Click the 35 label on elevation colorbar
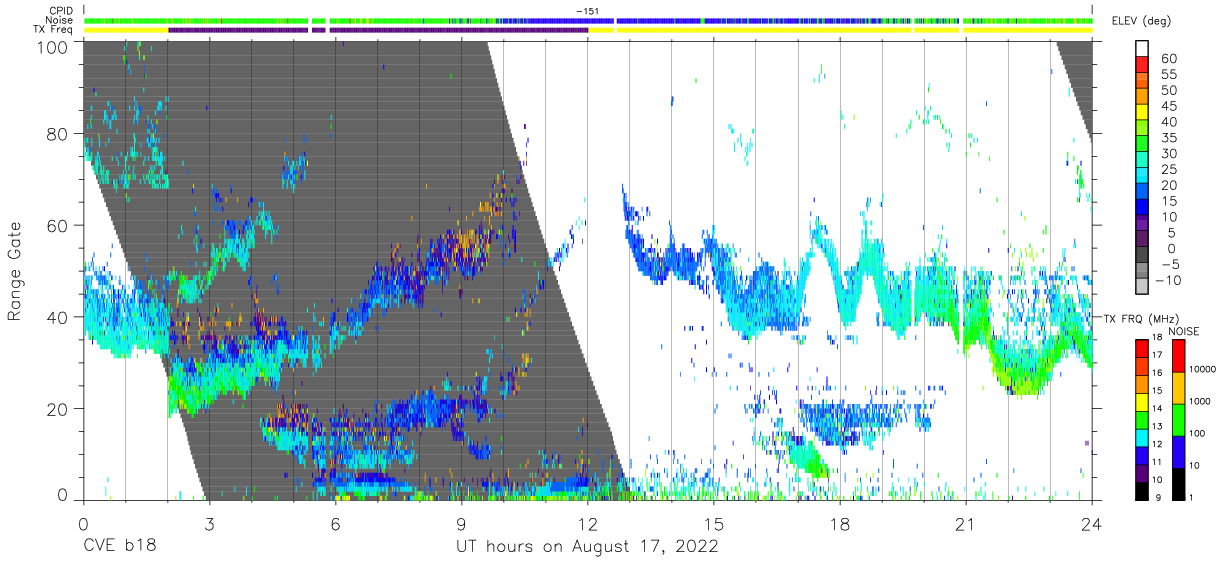 pos(1168,138)
